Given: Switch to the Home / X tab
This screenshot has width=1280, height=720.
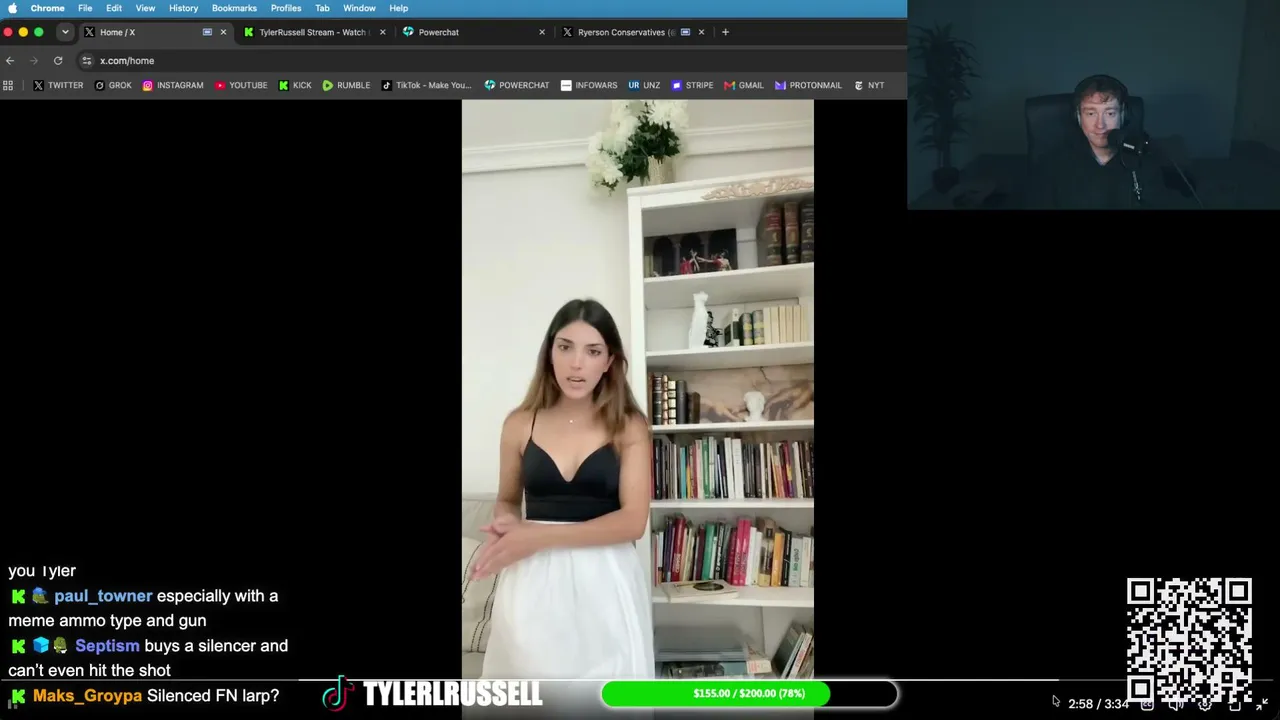Looking at the screenshot, I should click(155, 32).
